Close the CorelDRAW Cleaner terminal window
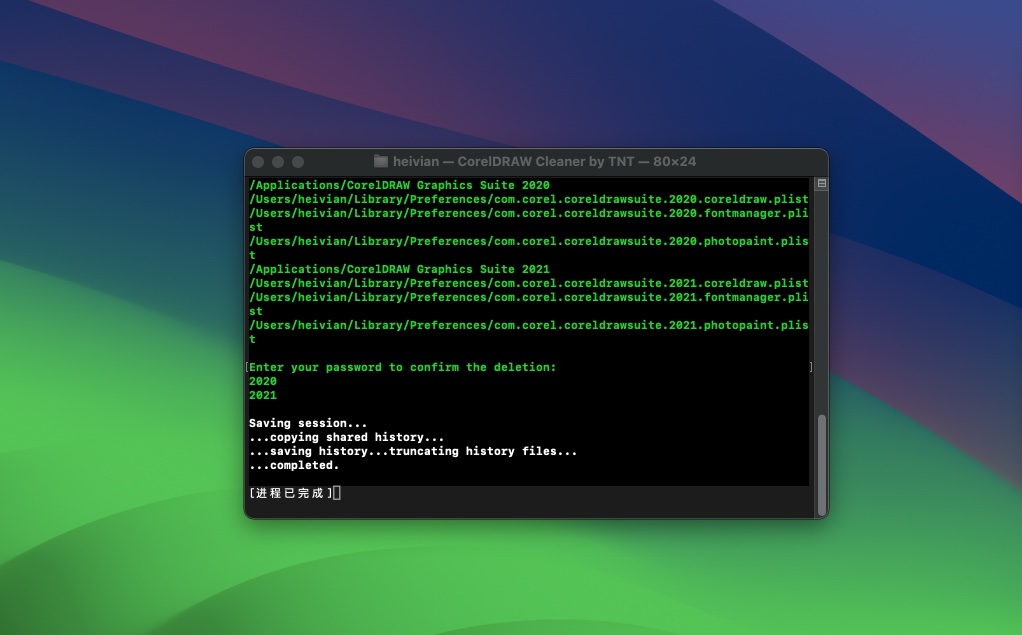Screen dimensions: 1022x635 (x=258, y=162)
